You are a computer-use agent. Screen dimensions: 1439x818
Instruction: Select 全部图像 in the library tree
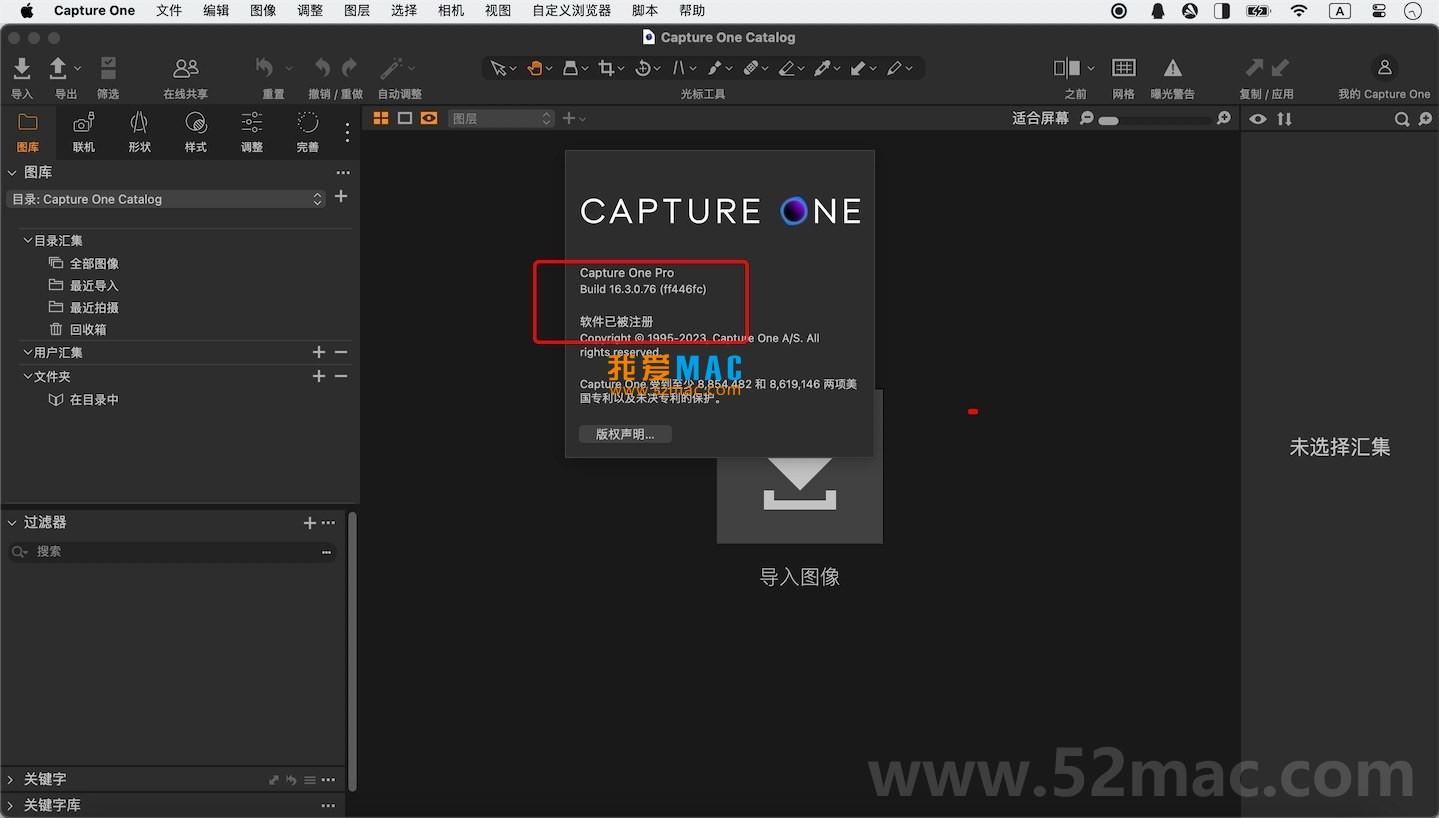[94, 264]
